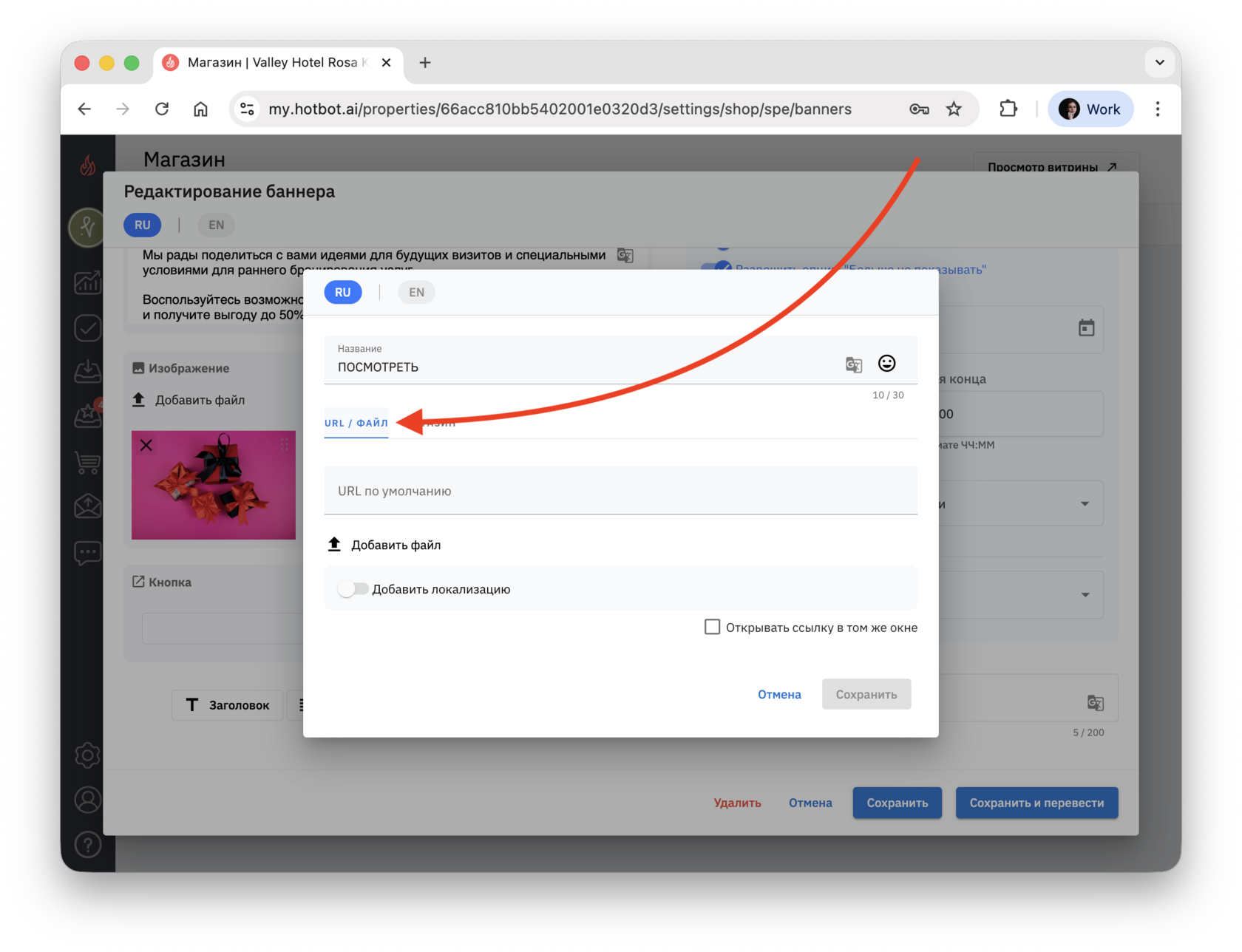This screenshot has height=952, width=1242.
Task: Click the translate icon above the 5 / 200 counter
Action: [x=1095, y=702]
